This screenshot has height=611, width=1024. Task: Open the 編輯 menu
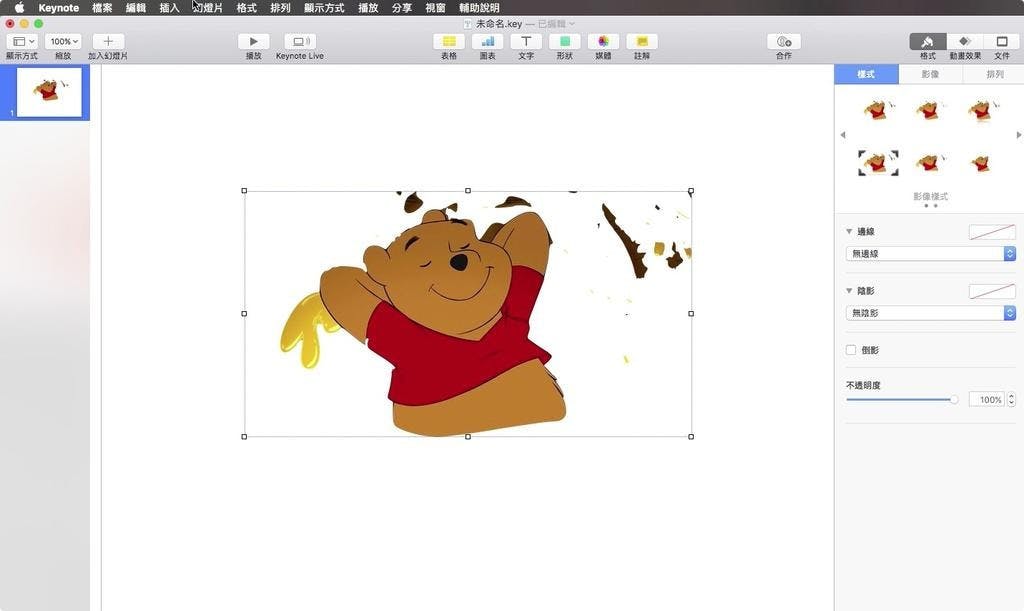[x=136, y=8]
